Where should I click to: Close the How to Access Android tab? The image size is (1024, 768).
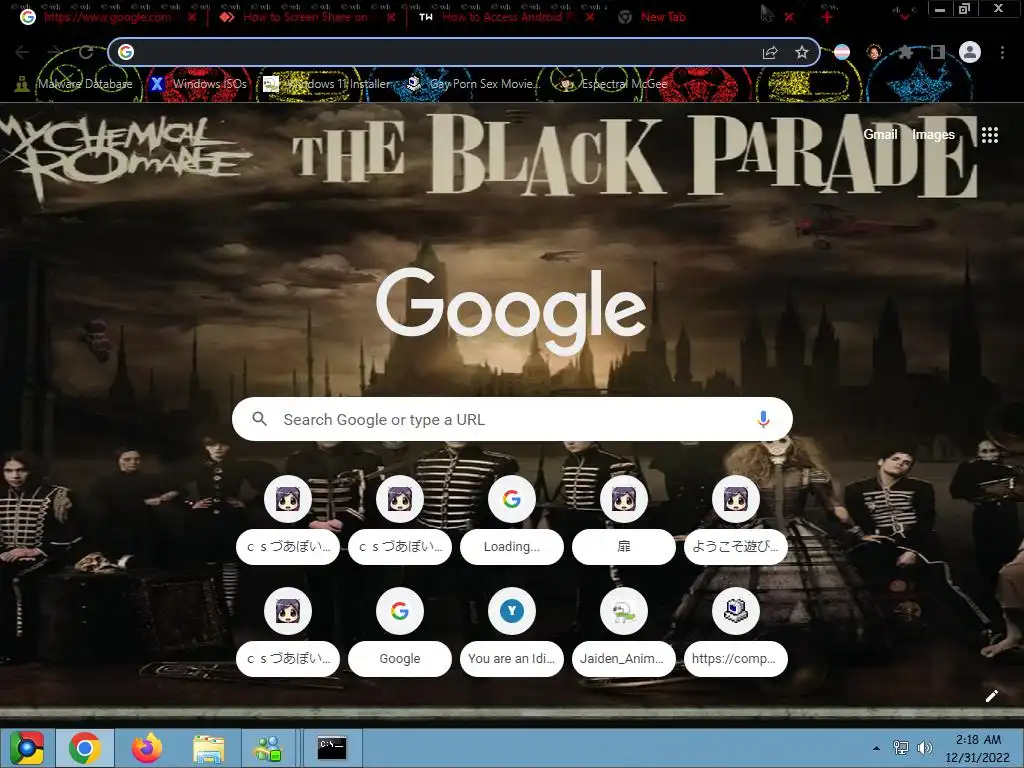point(590,17)
